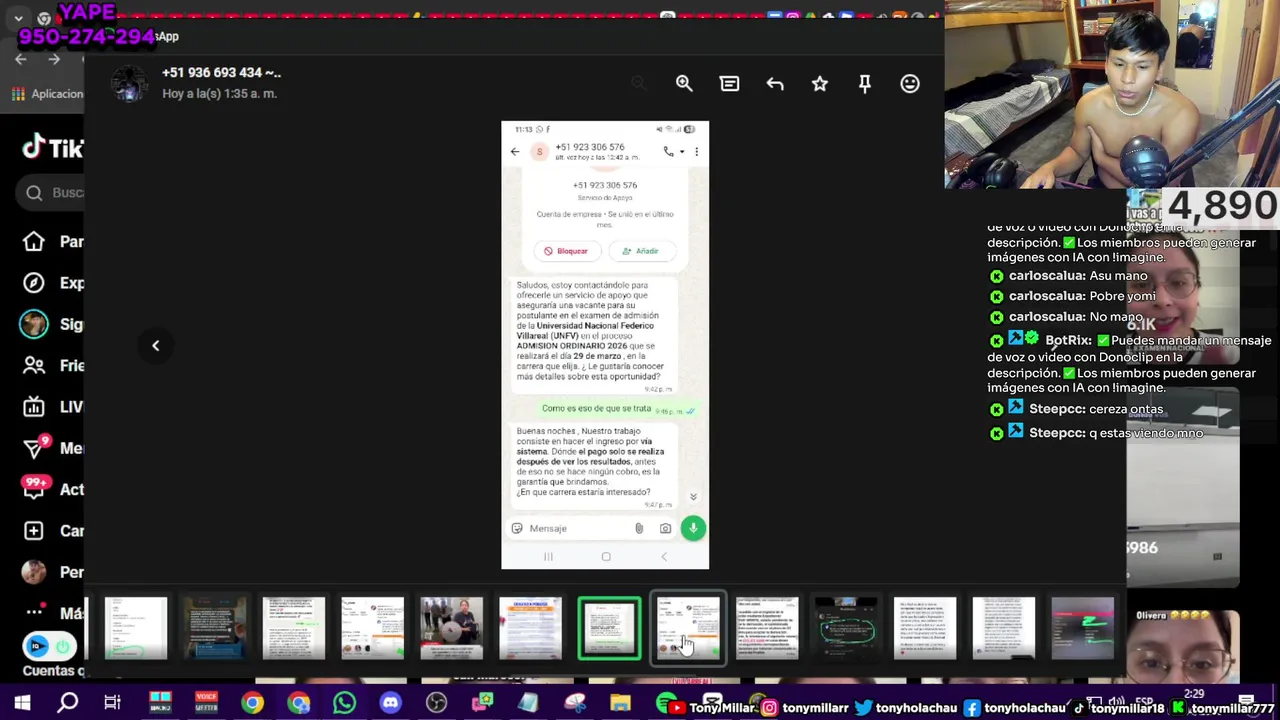Open the Aplicaciones bookmarks shortcut
1280x720 pixels.
coord(48,94)
